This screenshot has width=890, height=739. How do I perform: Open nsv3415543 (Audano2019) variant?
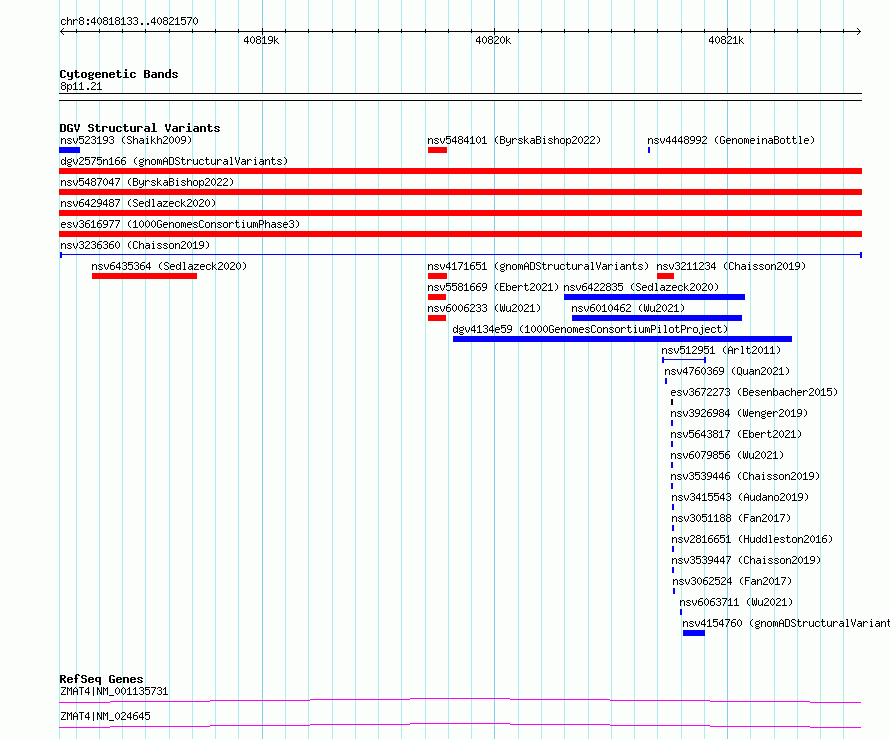coord(740,497)
